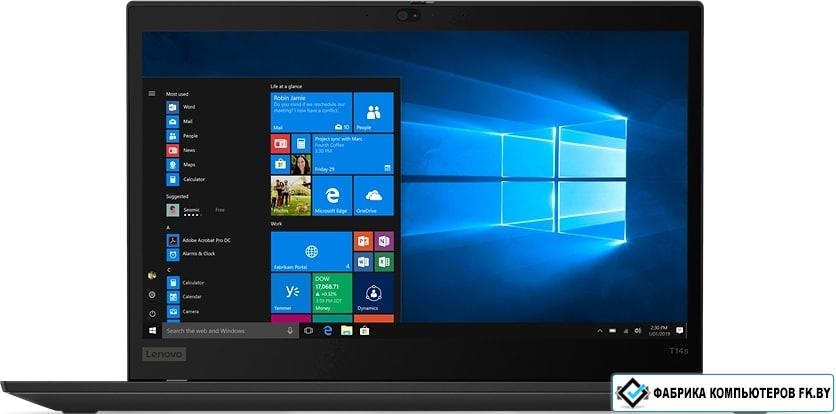Open the Word tile in Work group
Image resolution: width=836 pixels, height=414 pixels.
click(x=364, y=262)
